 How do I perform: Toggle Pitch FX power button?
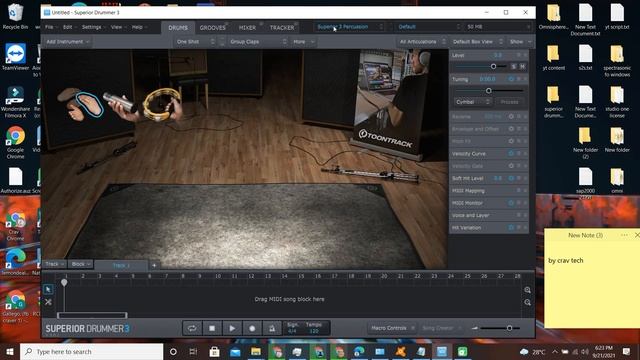pos(511,141)
